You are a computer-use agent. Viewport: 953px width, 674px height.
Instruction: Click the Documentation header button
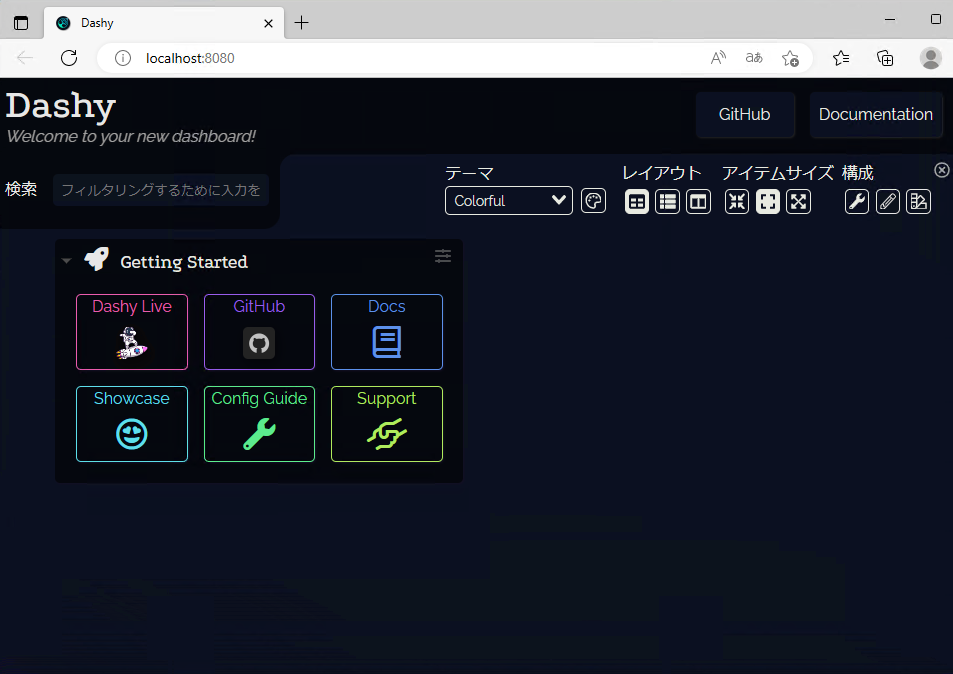pos(876,114)
